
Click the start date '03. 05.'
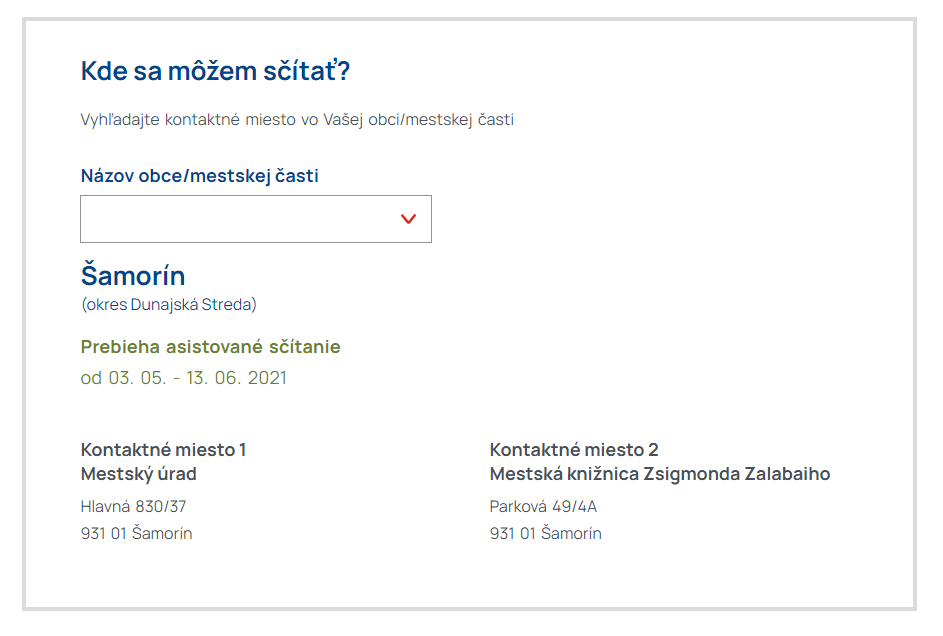134,378
